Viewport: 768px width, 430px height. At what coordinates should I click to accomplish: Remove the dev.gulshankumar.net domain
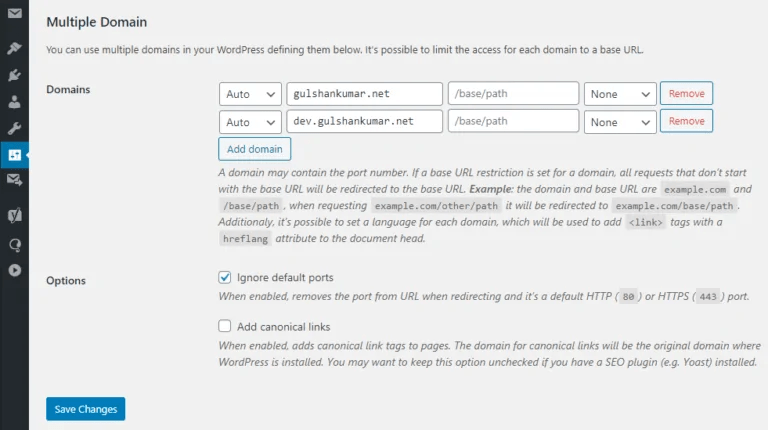686,122
